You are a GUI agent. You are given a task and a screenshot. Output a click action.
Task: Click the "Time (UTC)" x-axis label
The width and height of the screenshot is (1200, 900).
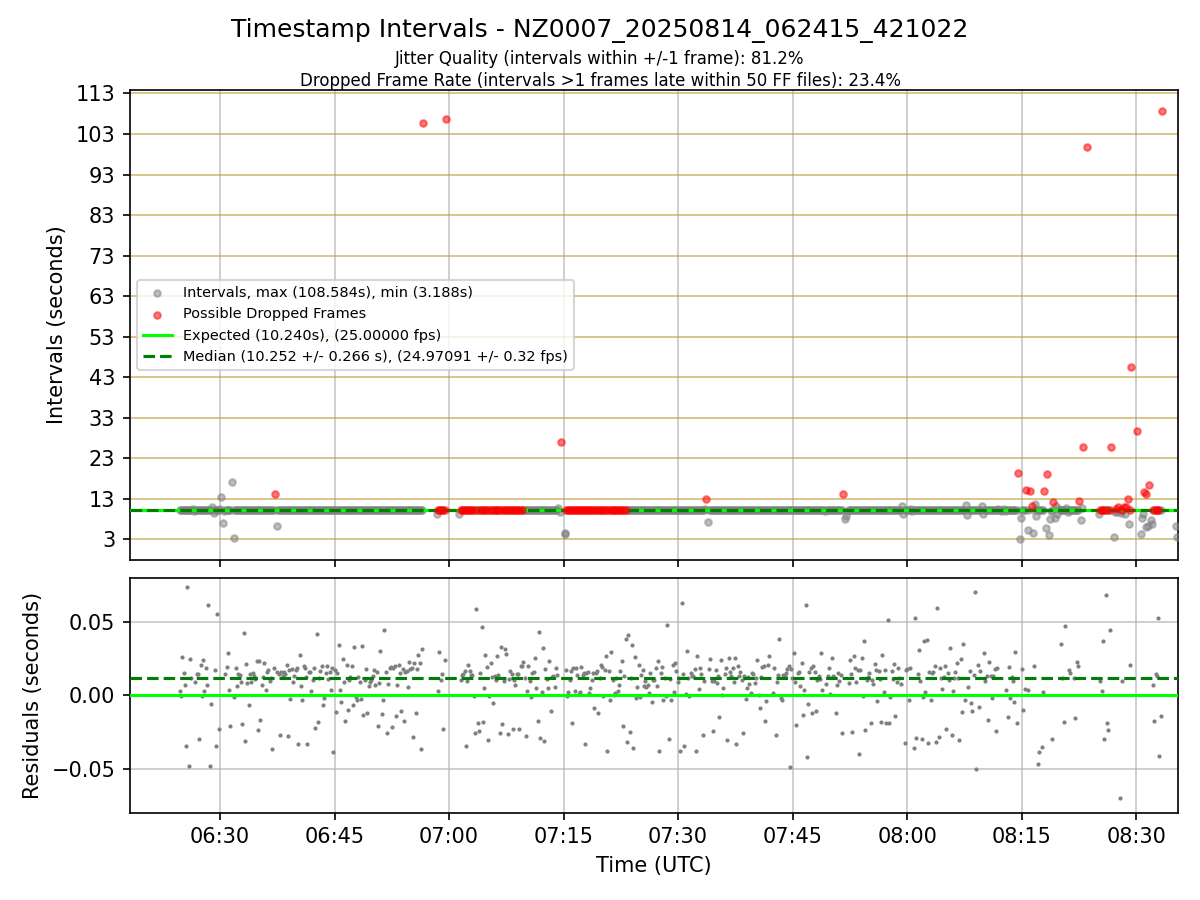point(653,865)
